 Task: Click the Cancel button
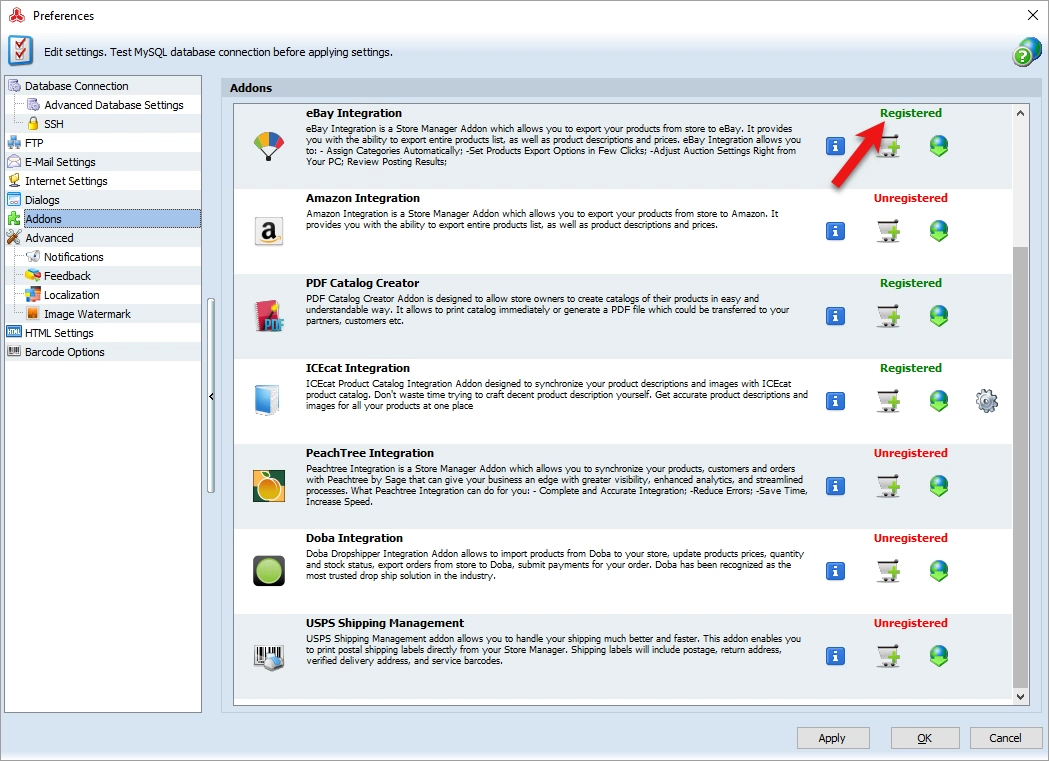(x=1005, y=738)
